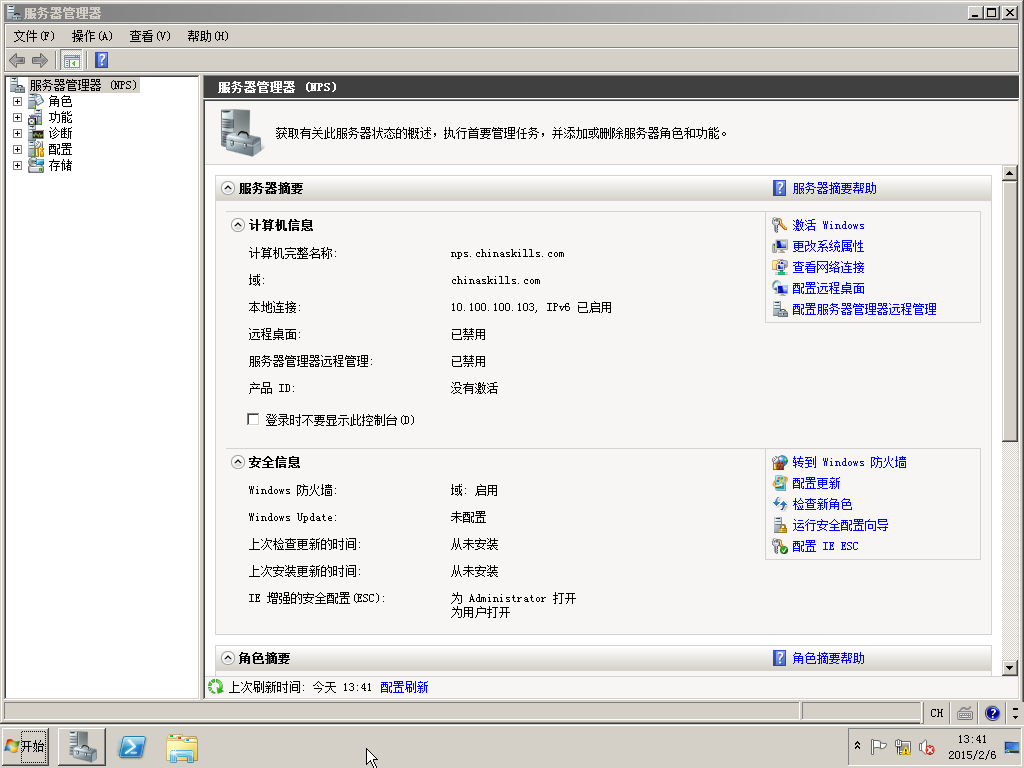Collapse the 服务器摘要 section

227,188
